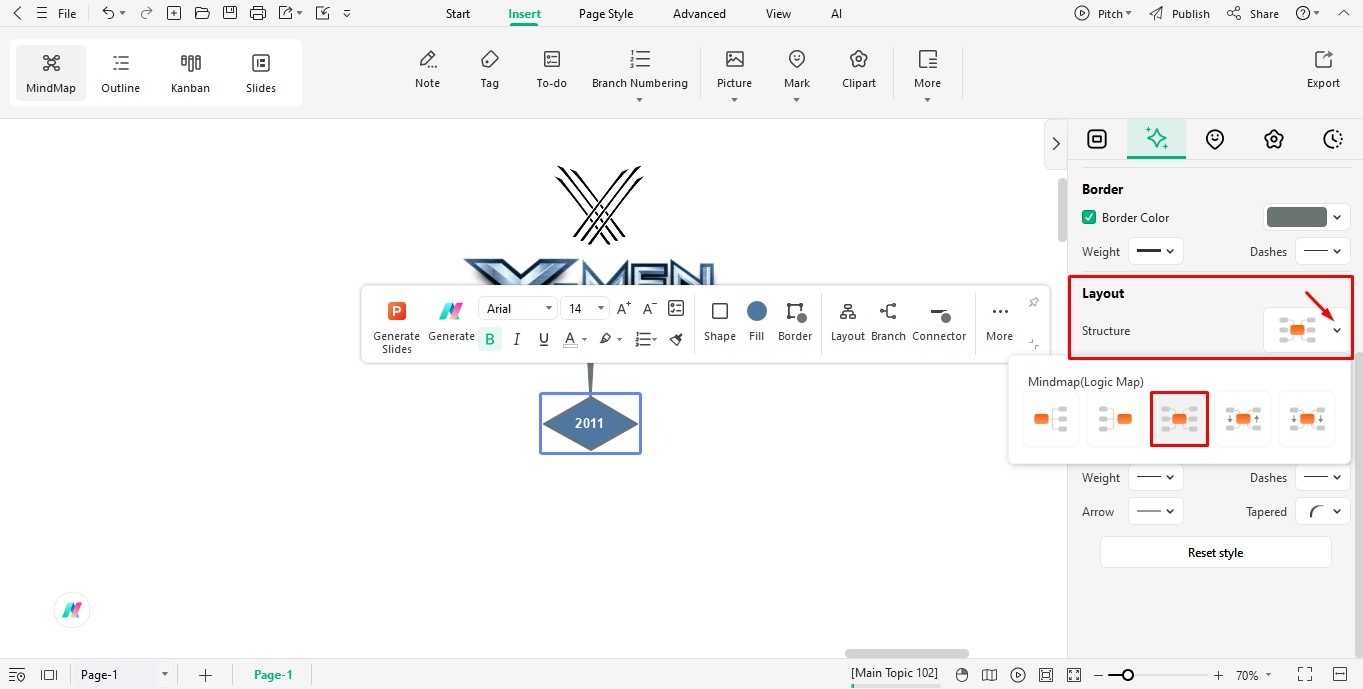Open the Tapered style dropdown
The width and height of the screenshot is (1363, 689).
click(1322, 511)
